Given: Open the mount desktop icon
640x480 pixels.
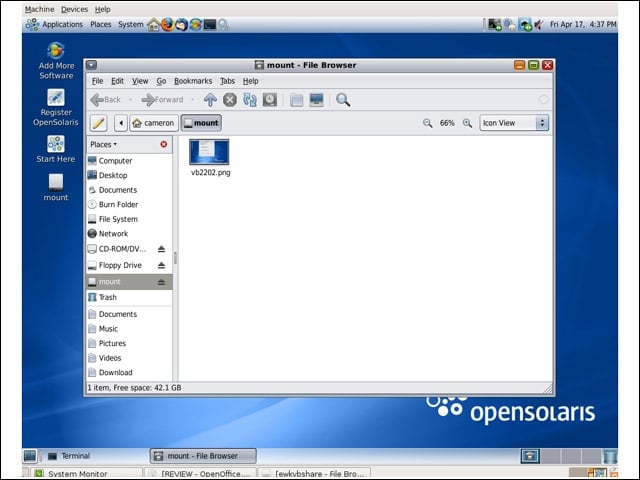Looking at the screenshot, I should click(x=56, y=187).
